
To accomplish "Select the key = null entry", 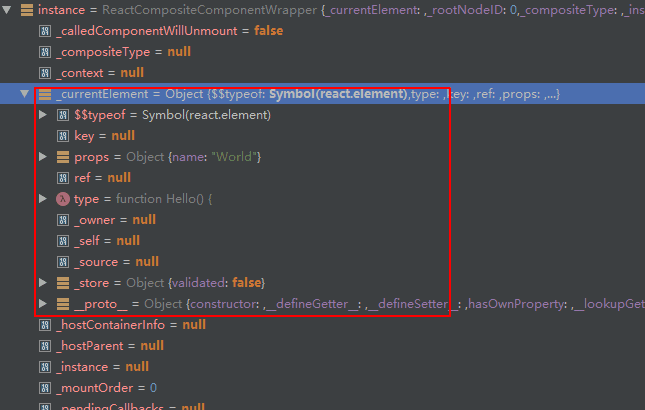I will [x=104, y=136].
